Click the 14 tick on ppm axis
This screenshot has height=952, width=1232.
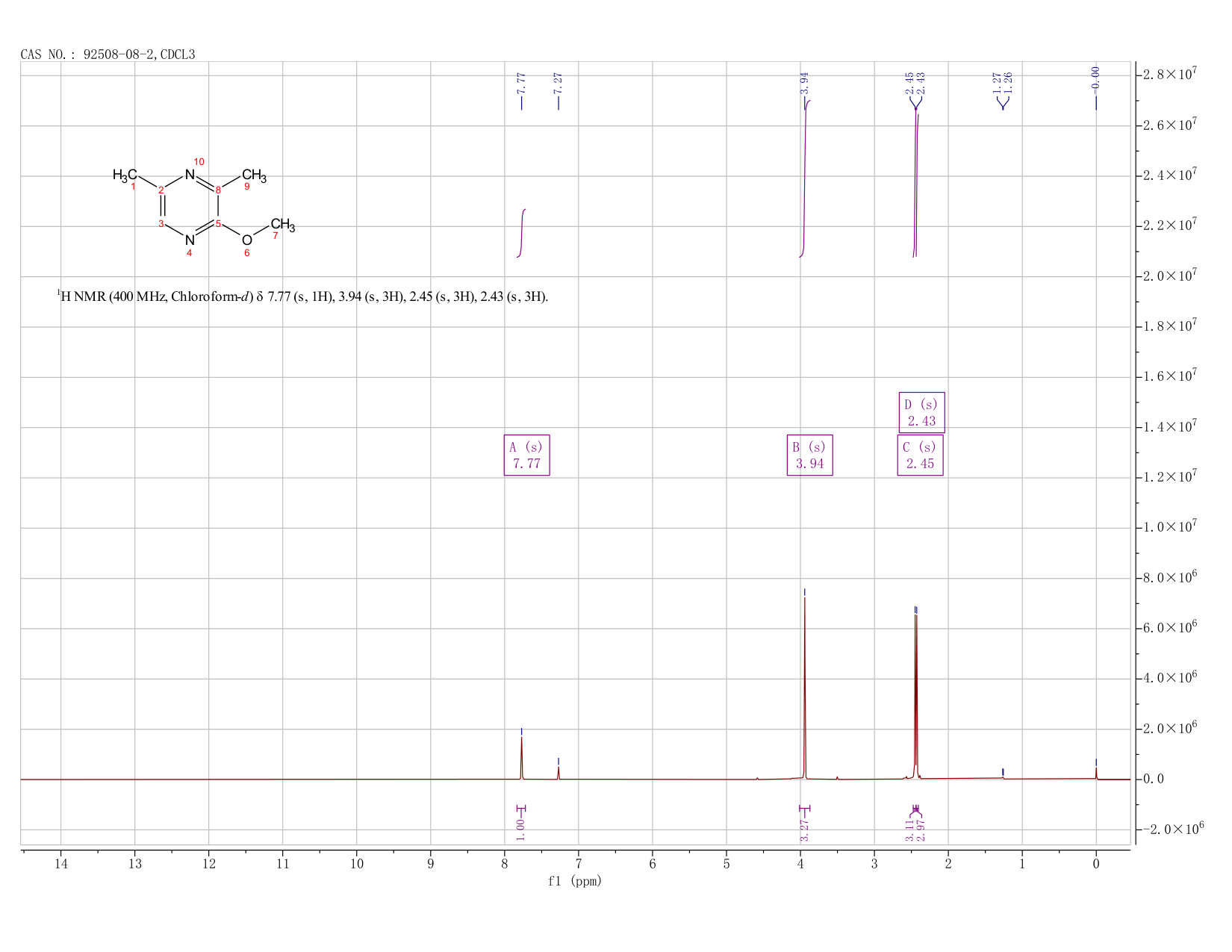(x=60, y=864)
